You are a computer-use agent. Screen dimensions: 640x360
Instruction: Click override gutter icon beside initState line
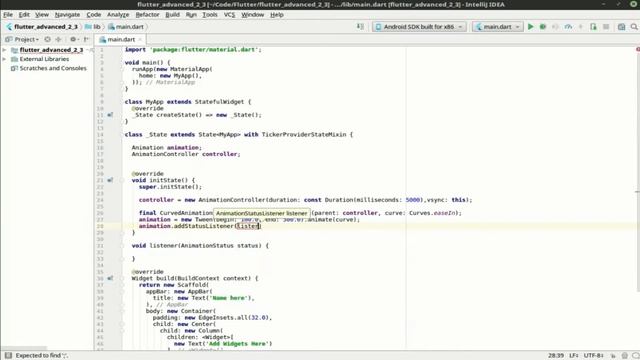(x=110, y=180)
